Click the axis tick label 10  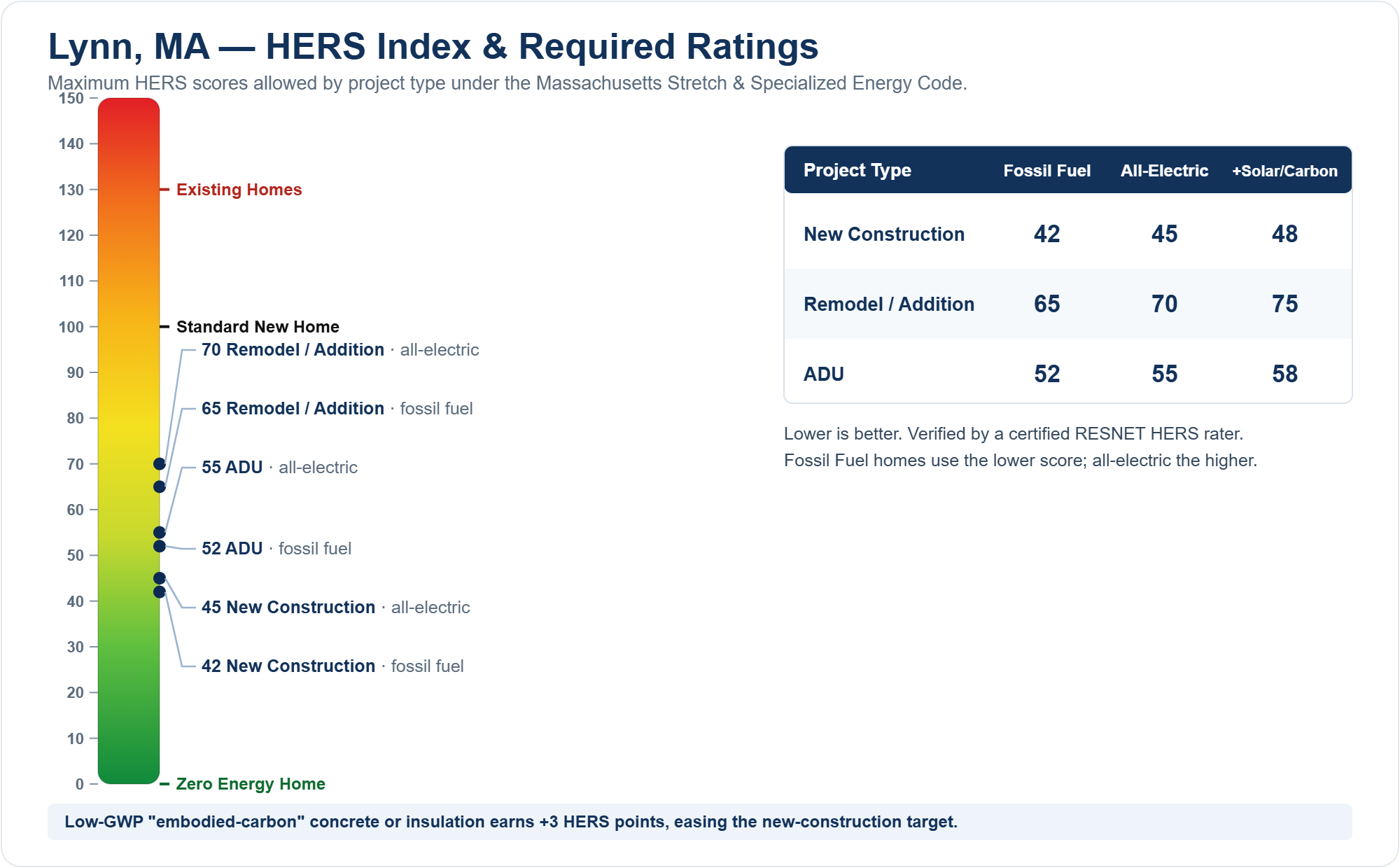tap(76, 738)
